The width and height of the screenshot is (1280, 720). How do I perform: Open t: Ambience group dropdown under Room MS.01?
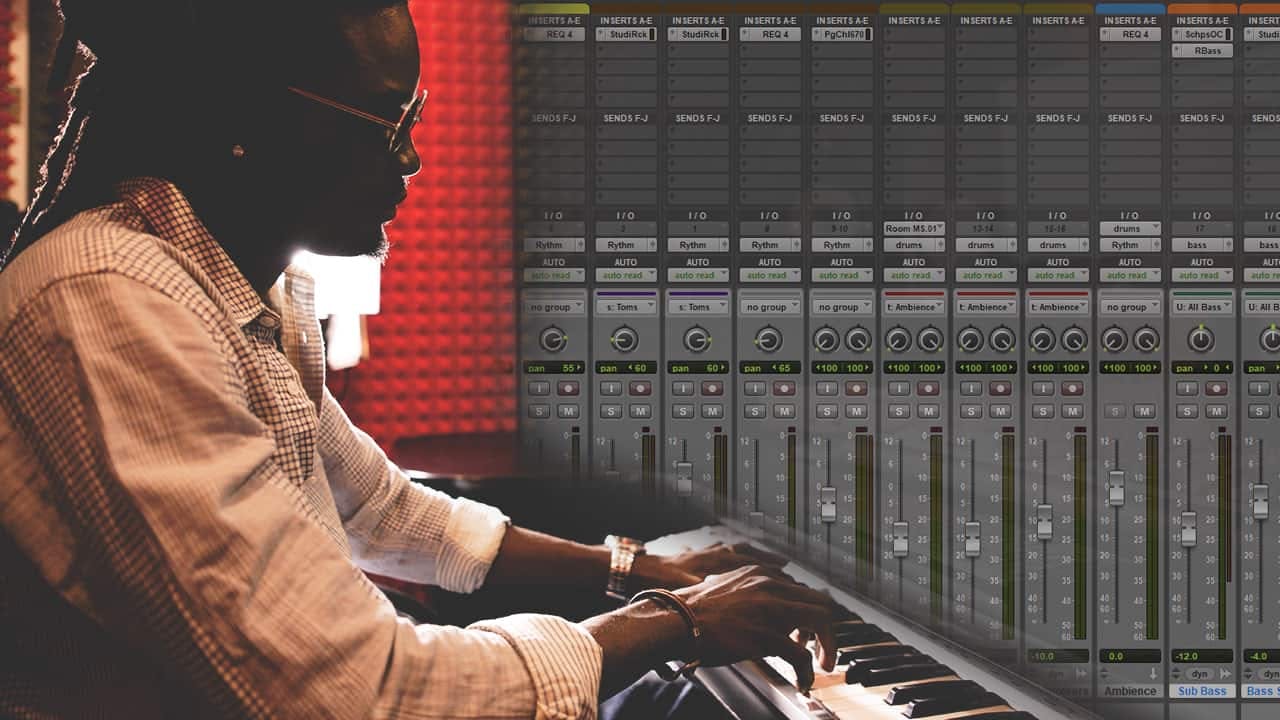(914, 307)
